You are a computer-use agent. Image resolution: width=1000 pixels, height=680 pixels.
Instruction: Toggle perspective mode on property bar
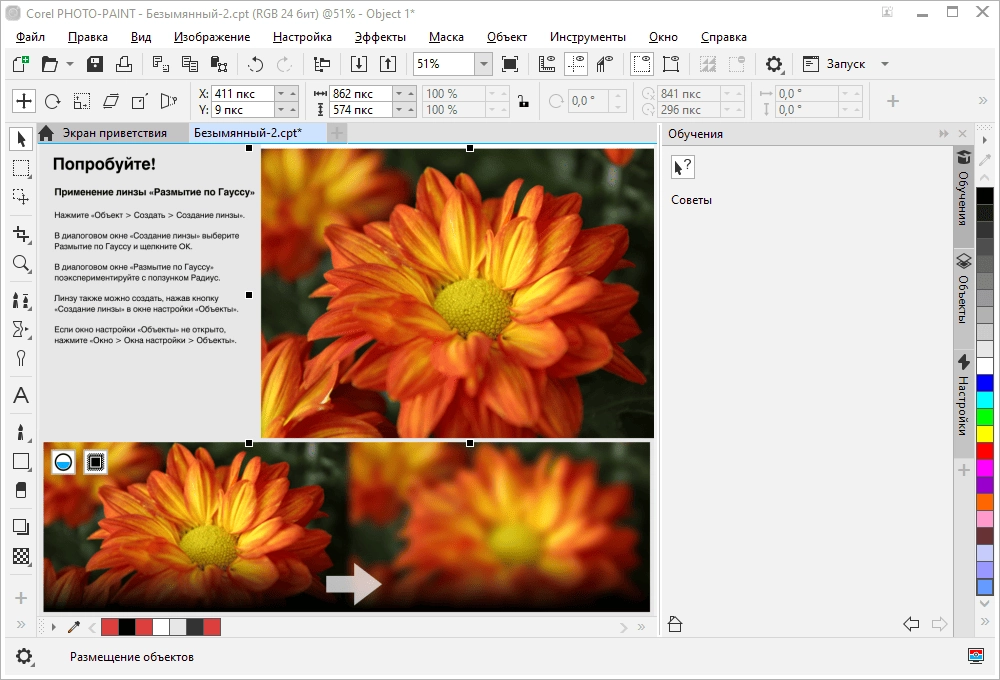tap(168, 101)
